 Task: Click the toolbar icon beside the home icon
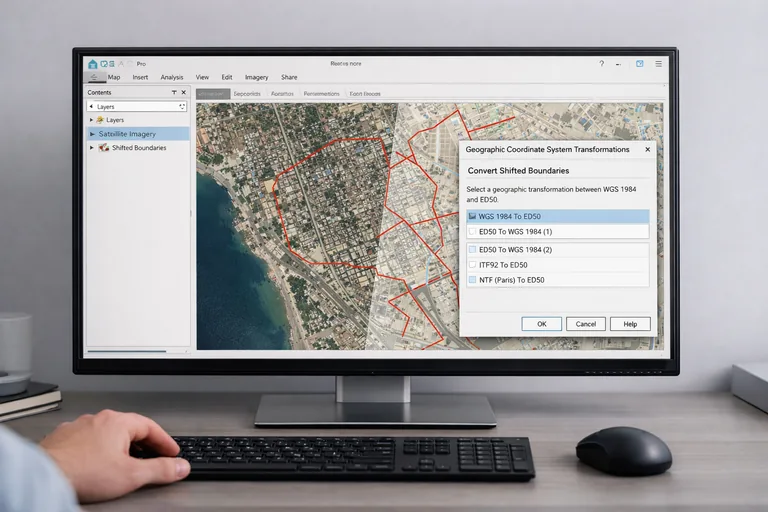click(x=104, y=64)
